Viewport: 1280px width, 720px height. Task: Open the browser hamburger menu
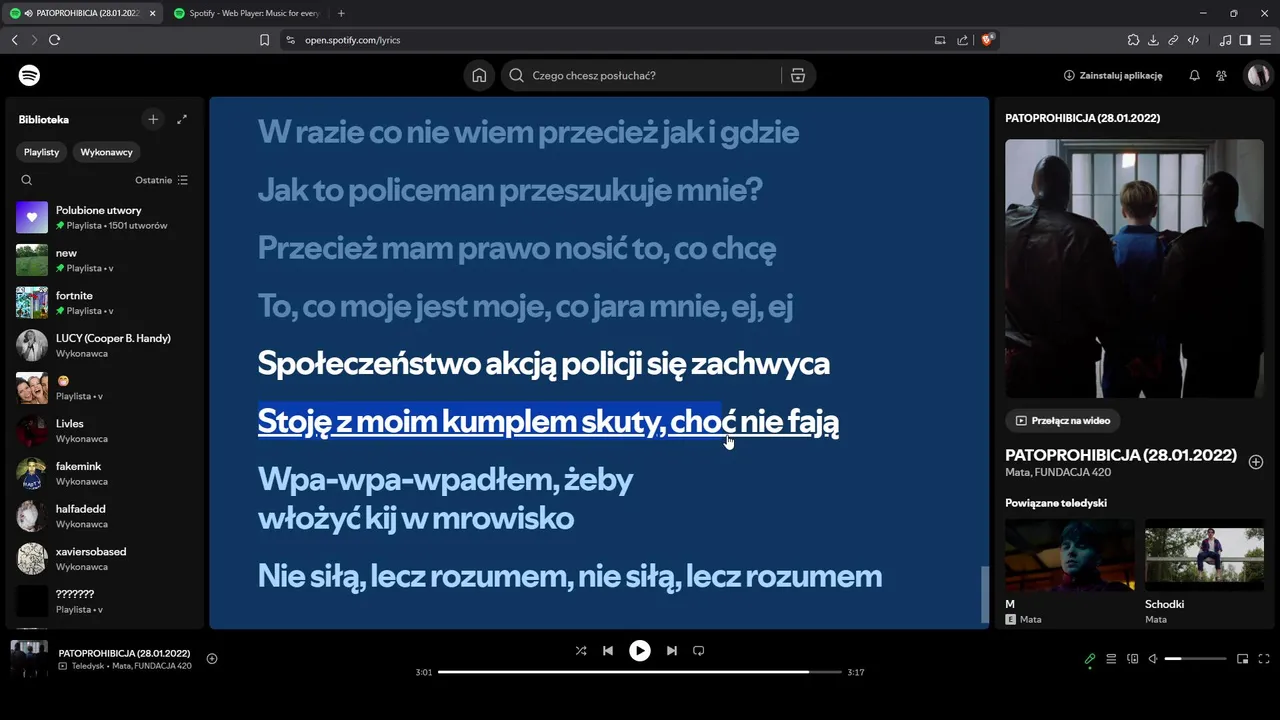click(x=1266, y=40)
